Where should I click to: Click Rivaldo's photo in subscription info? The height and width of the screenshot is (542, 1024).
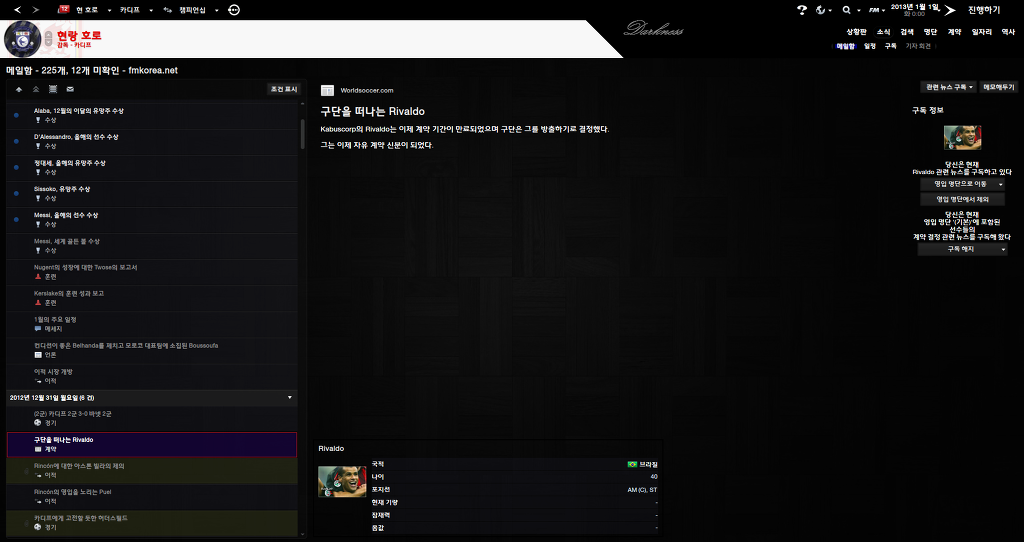click(963, 138)
